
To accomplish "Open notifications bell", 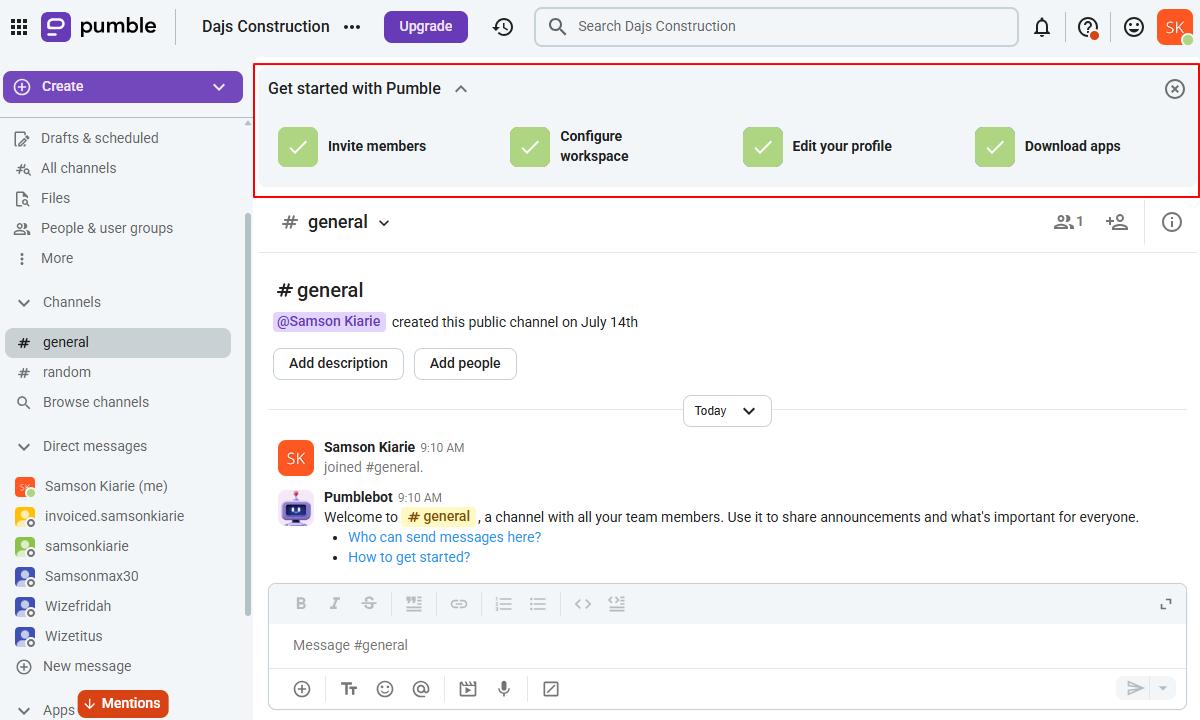I will point(1042,27).
